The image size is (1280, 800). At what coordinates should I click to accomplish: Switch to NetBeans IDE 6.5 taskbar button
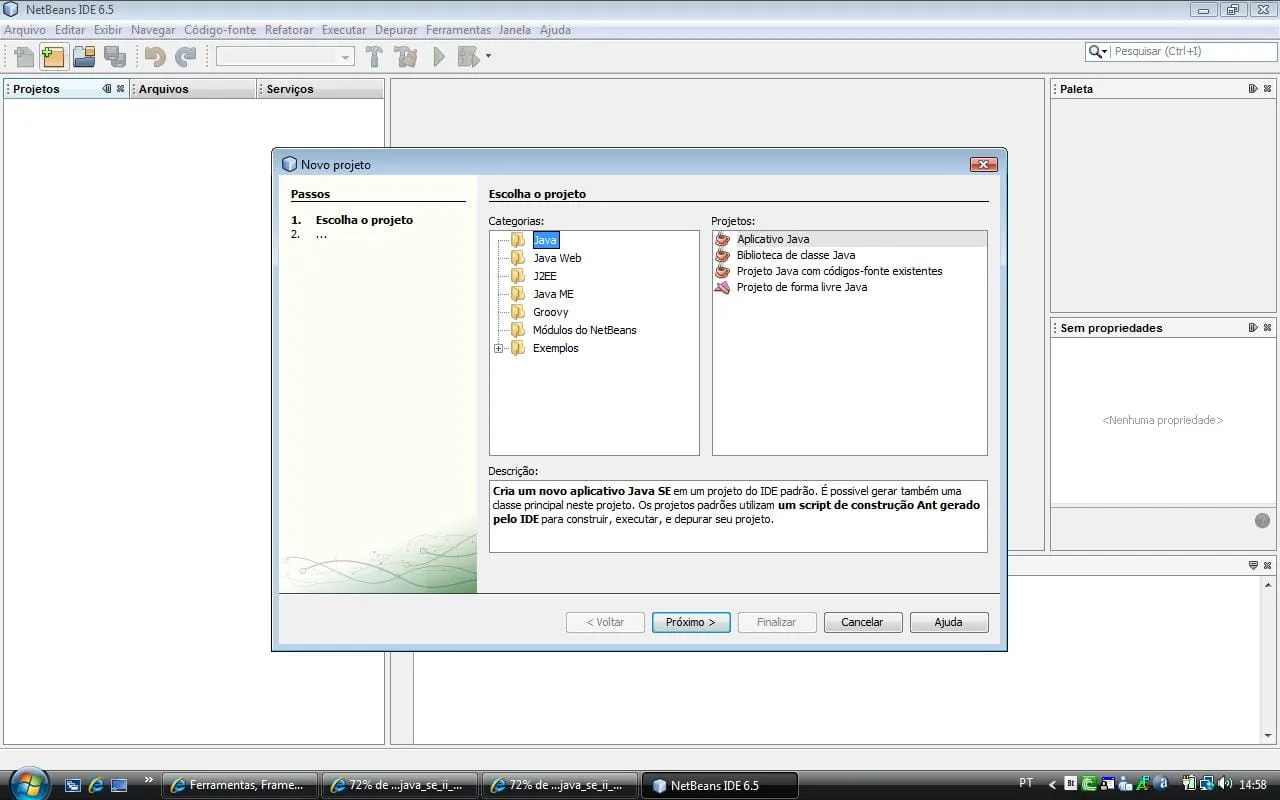pos(720,785)
